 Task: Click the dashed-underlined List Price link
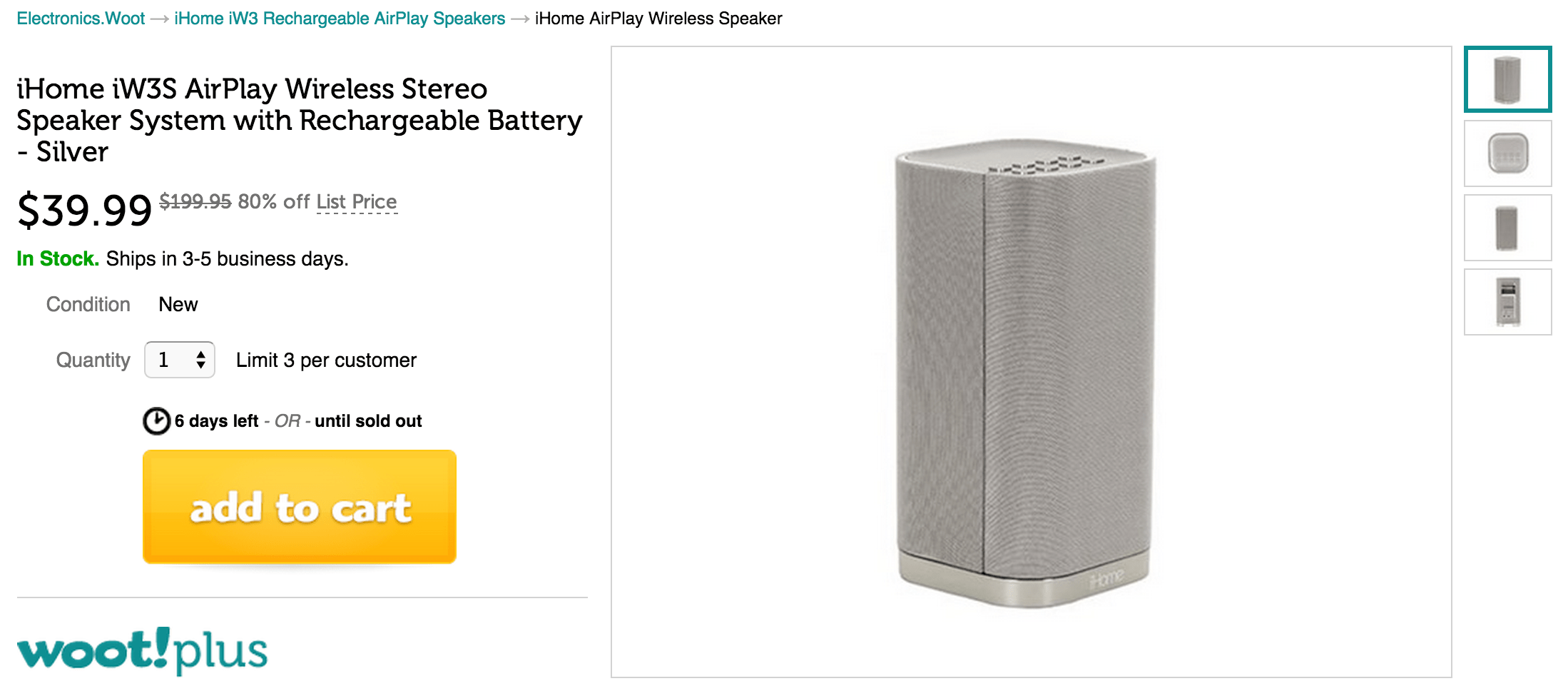point(357,202)
